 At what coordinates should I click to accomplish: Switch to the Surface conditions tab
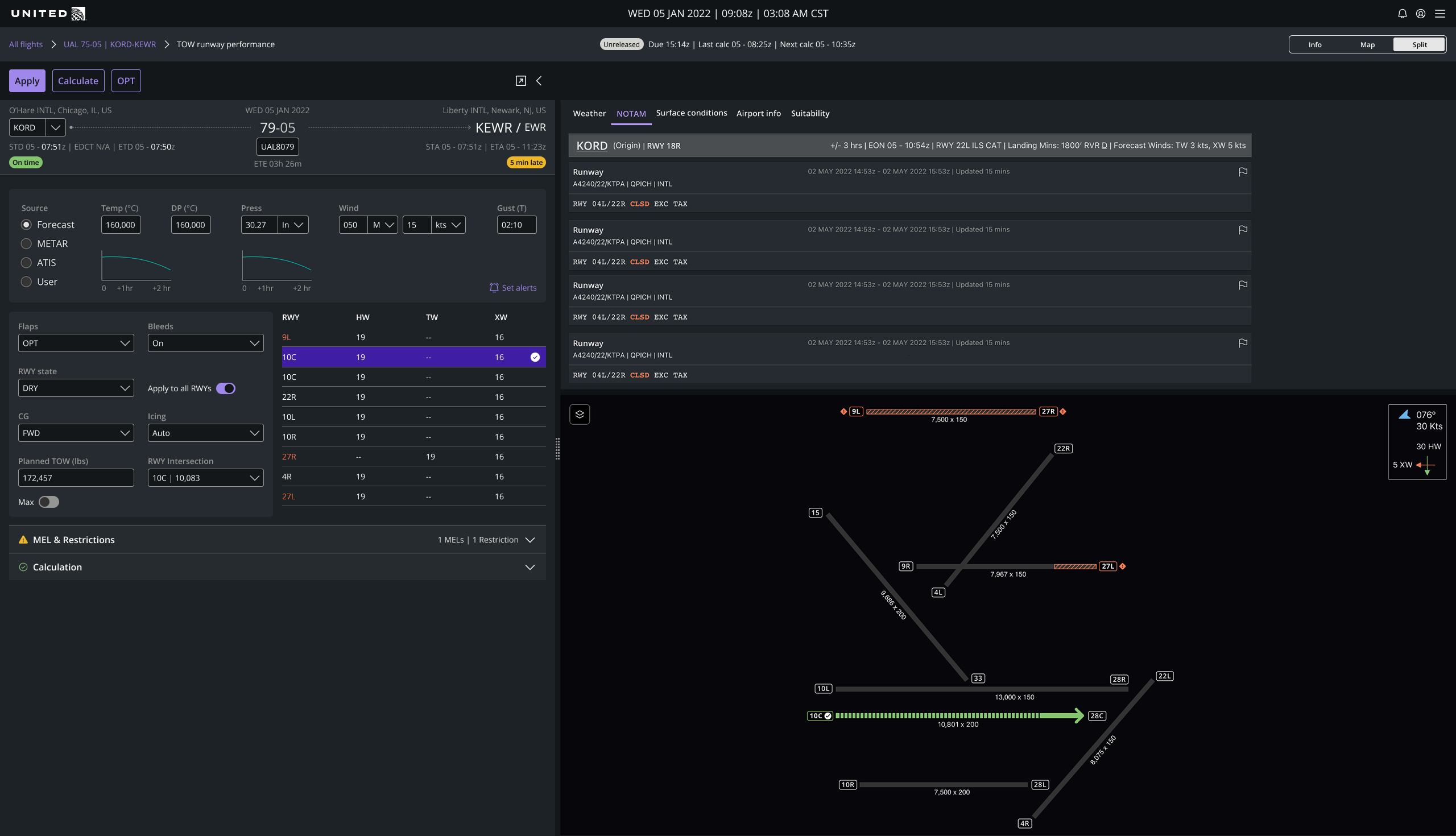click(x=691, y=113)
